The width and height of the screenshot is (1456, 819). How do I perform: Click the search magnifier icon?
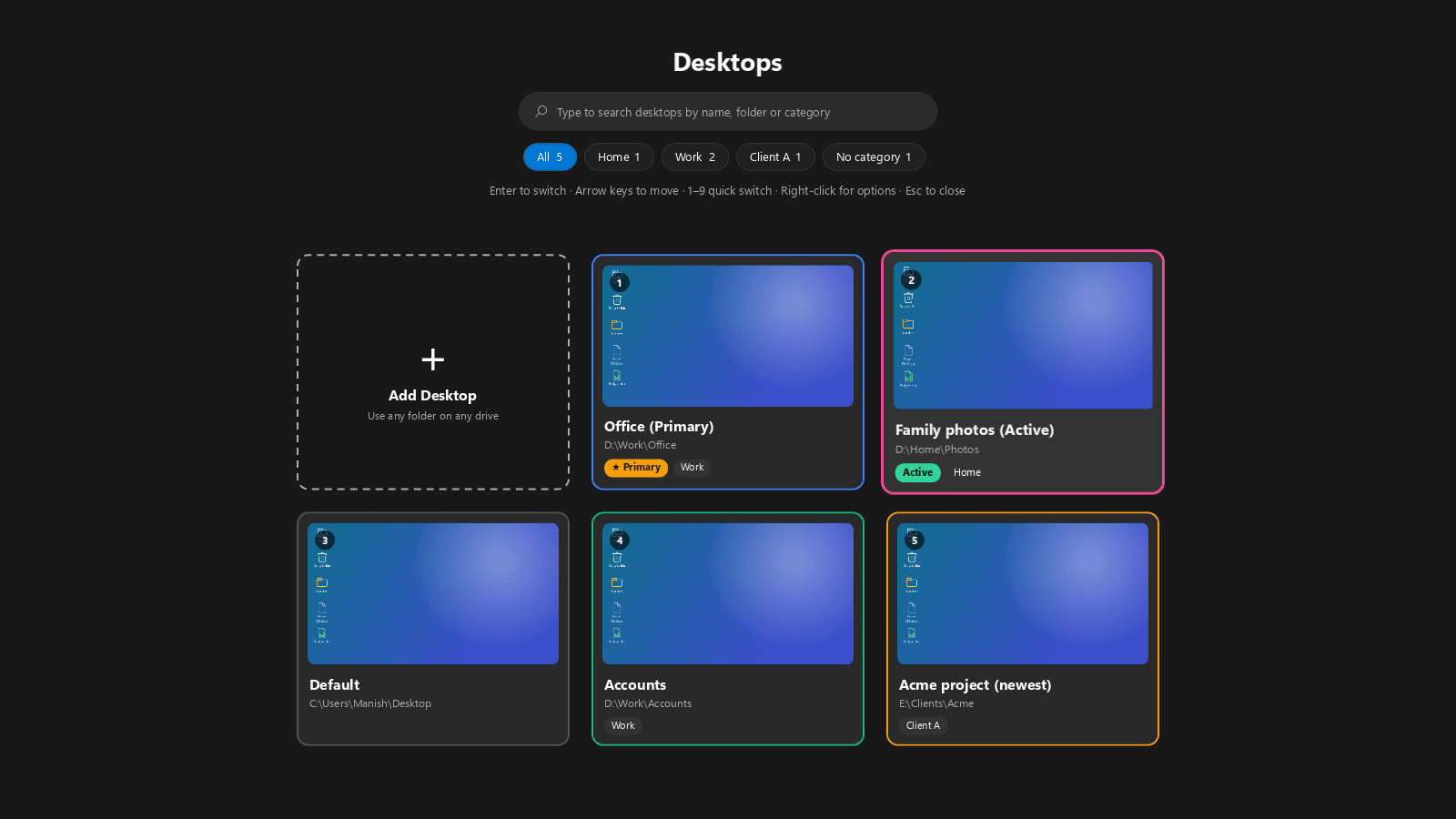point(541,111)
